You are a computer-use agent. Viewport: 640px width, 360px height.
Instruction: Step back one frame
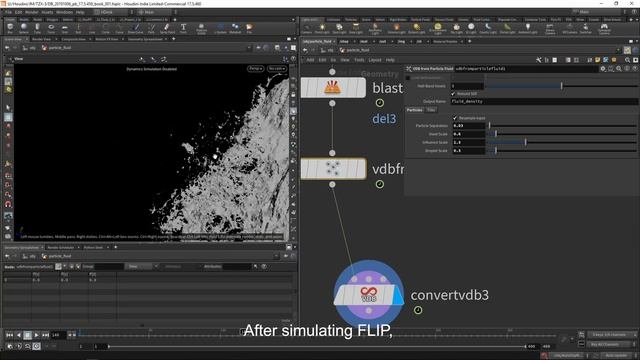(18, 335)
